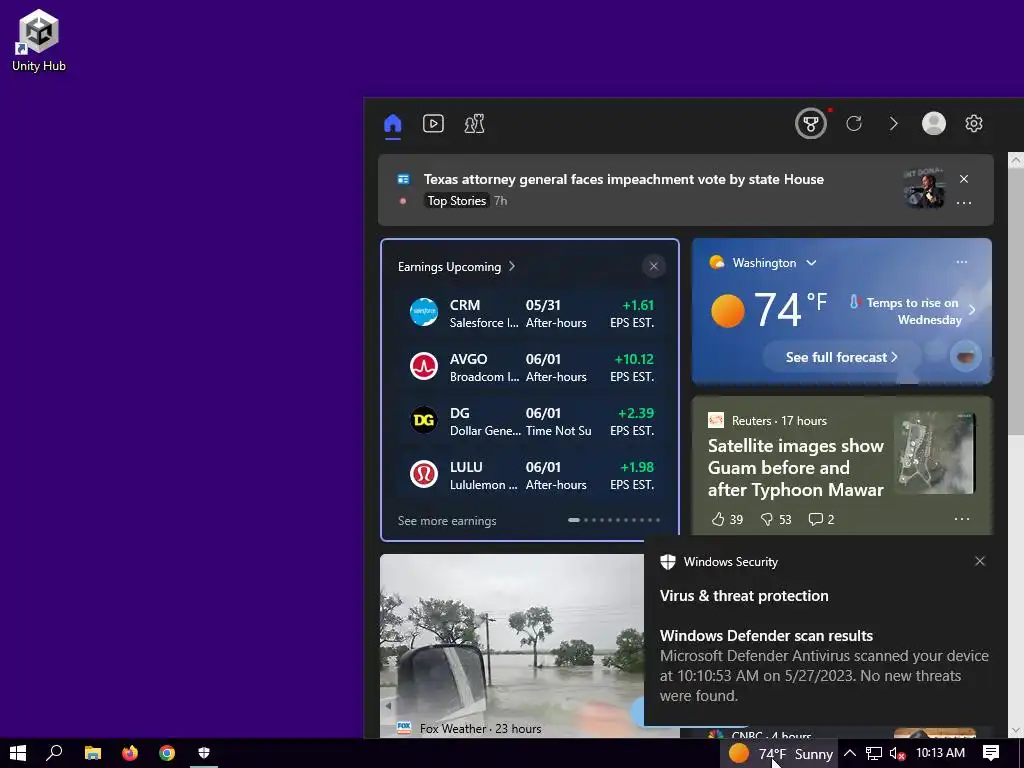Click the Dollar General DG logo

coord(424,420)
